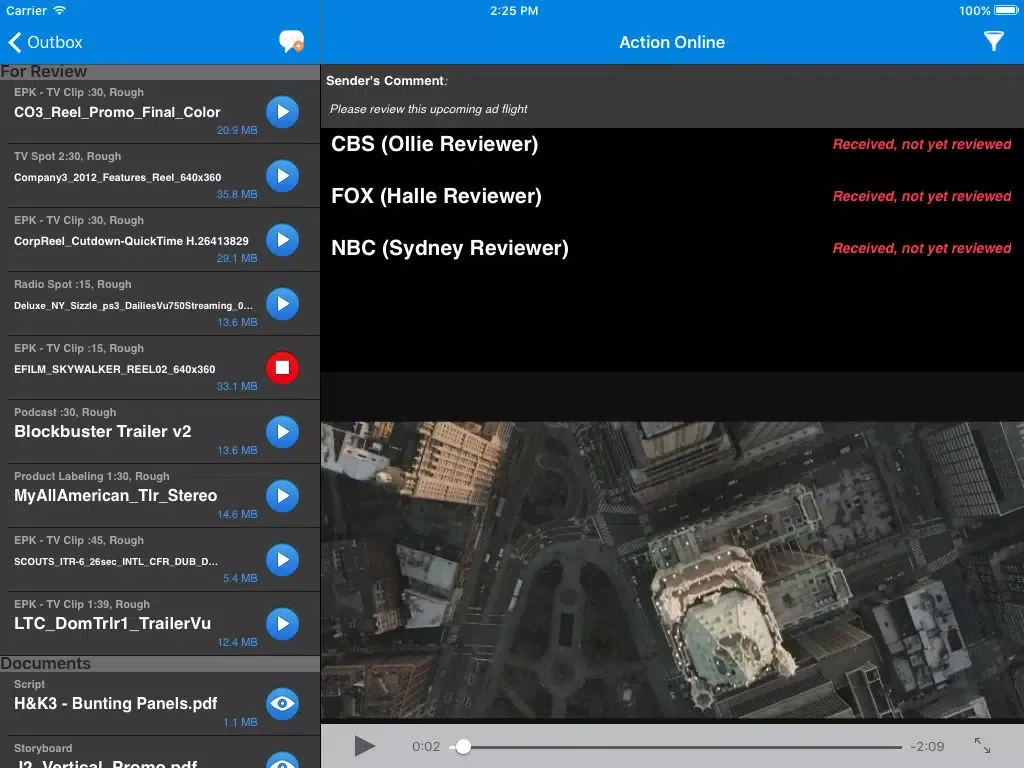Select CorpReel_Cutdown-QuickTime H.26413829 title
Image resolution: width=1024 pixels, height=768 pixels.
[131, 241]
